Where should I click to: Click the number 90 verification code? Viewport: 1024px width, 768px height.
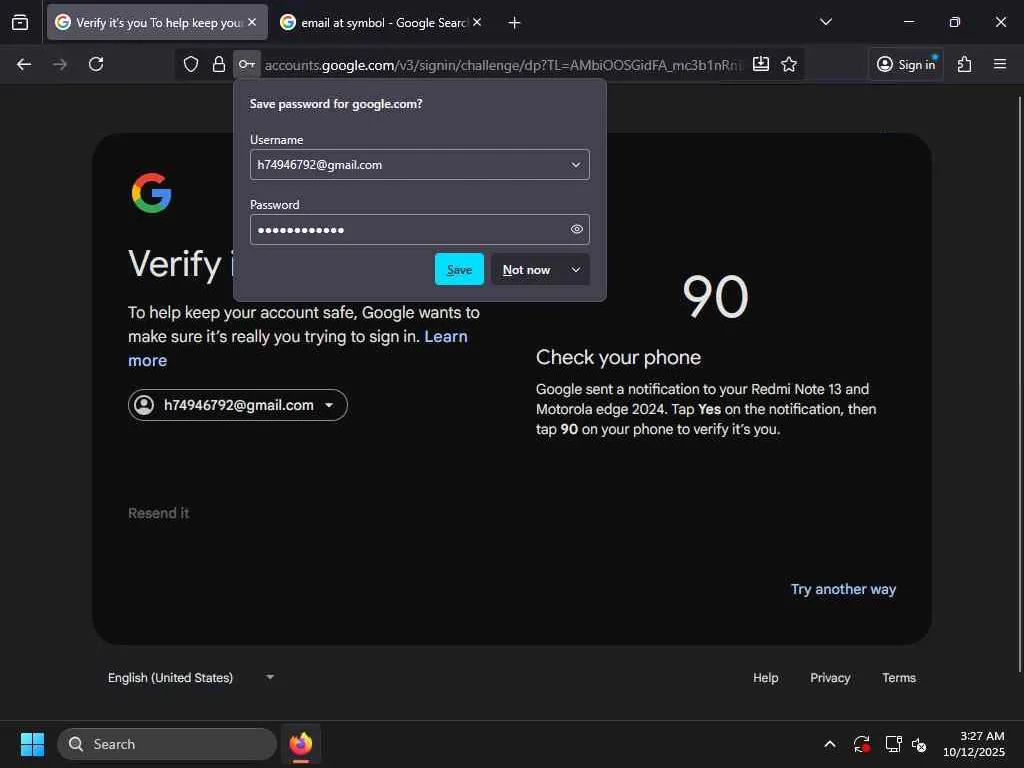(x=715, y=296)
